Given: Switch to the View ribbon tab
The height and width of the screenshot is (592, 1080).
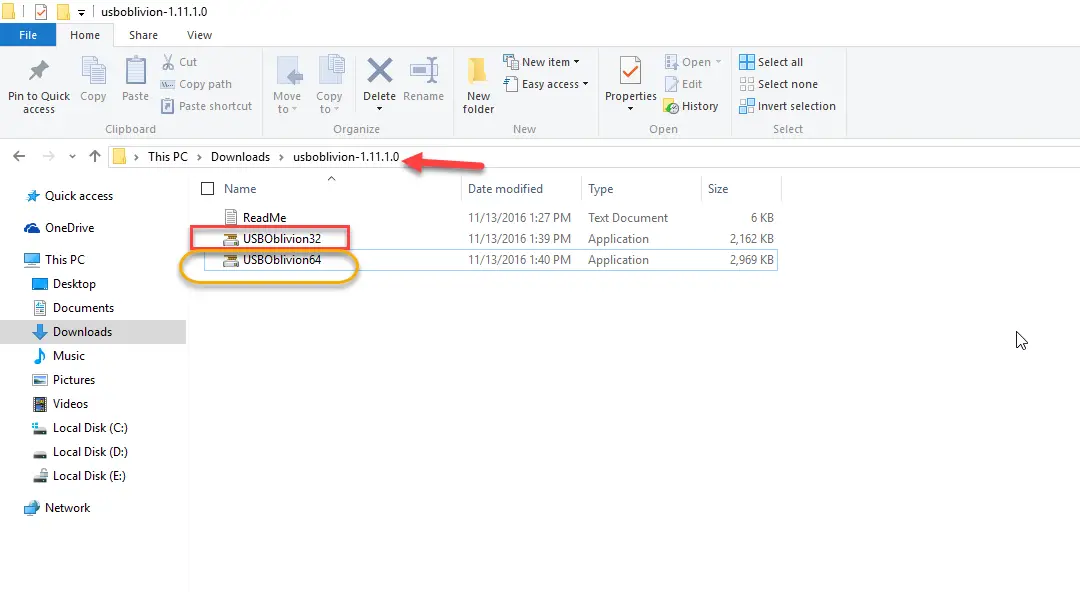Looking at the screenshot, I should coord(199,35).
